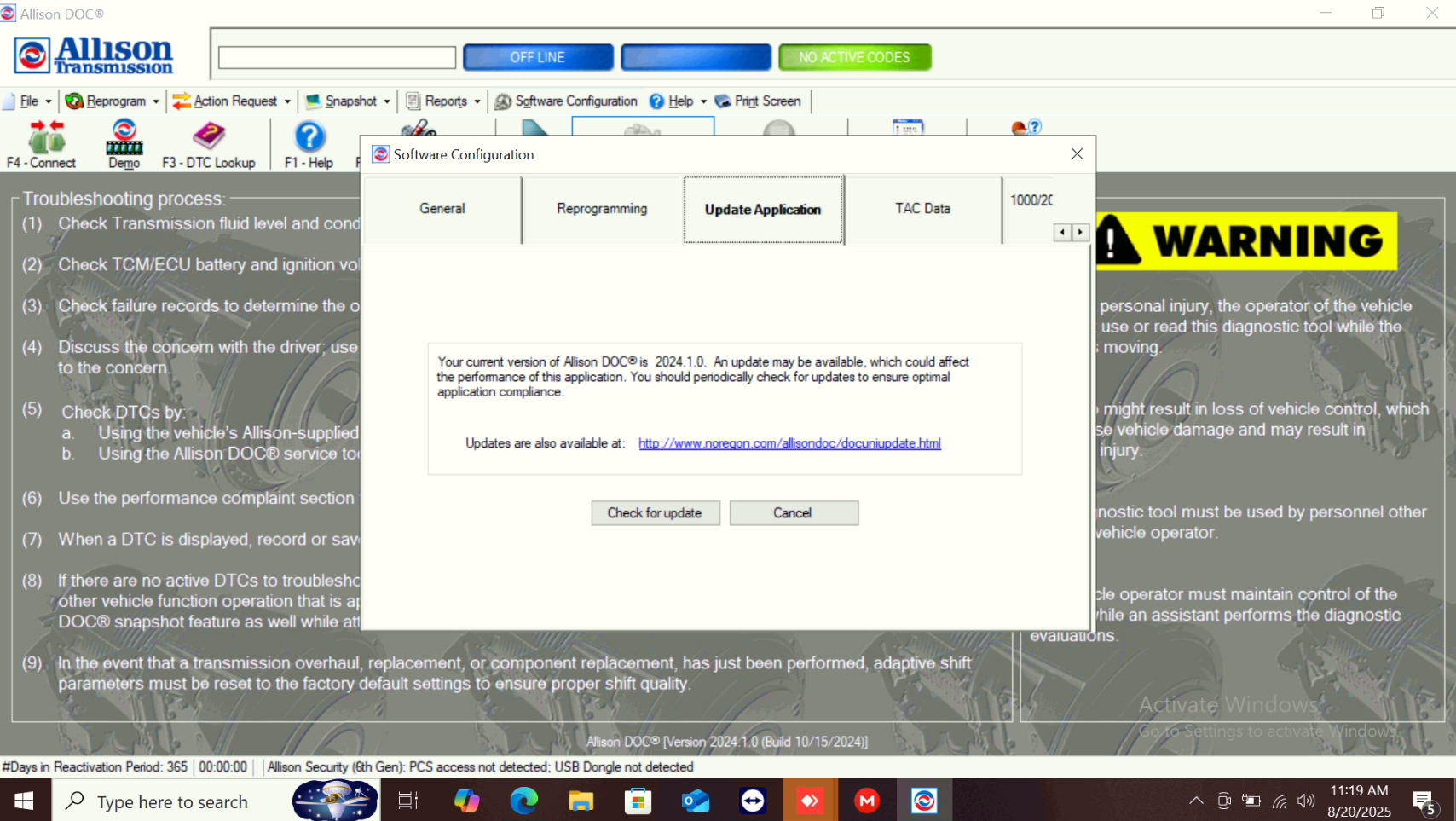The image size is (1456, 821).
Task: Open the notification center icon
Action: pos(1423,801)
